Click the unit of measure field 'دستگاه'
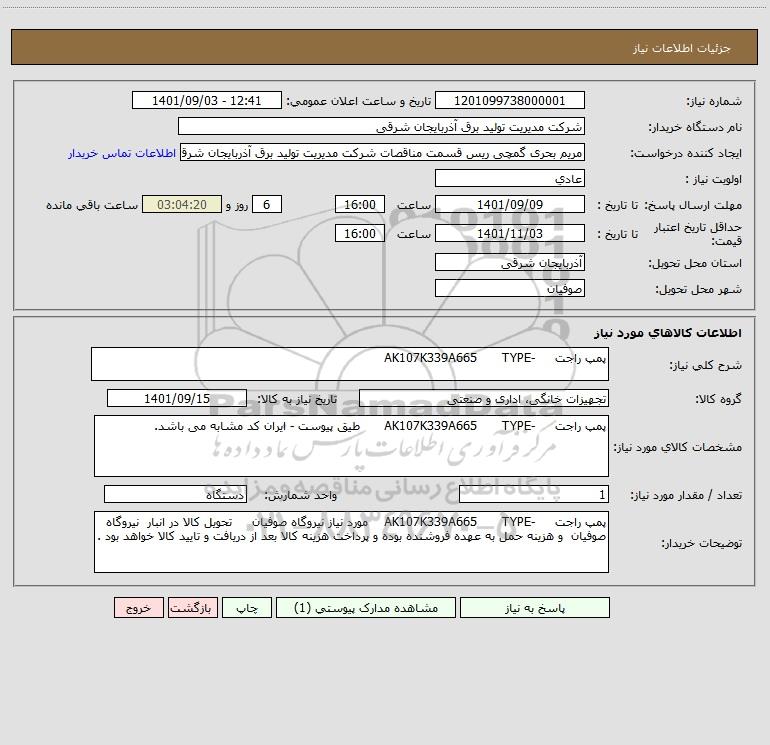This screenshot has height=745, width=770. coord(175,495)
